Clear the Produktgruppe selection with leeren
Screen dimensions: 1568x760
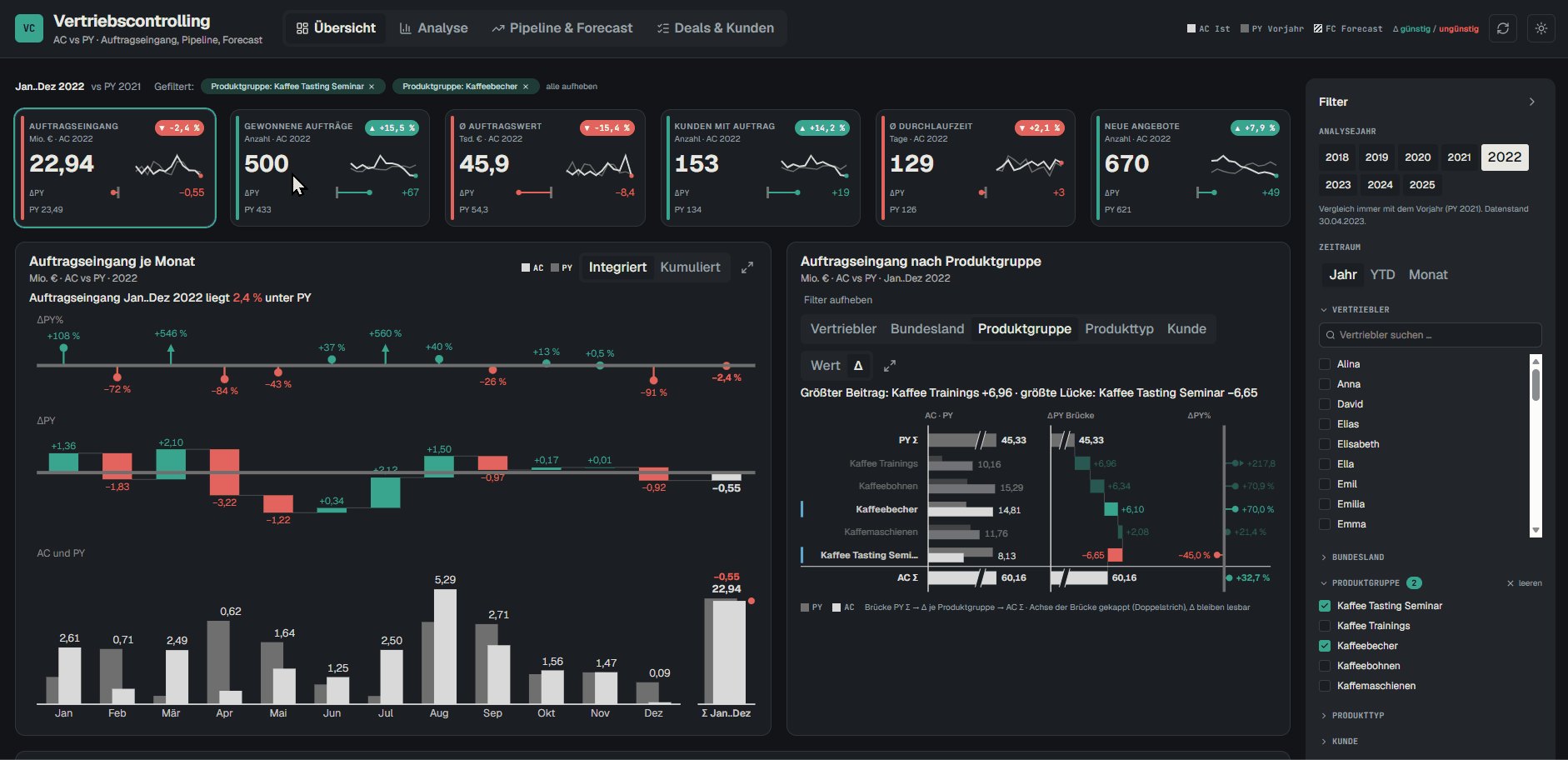click(1525, 583)
